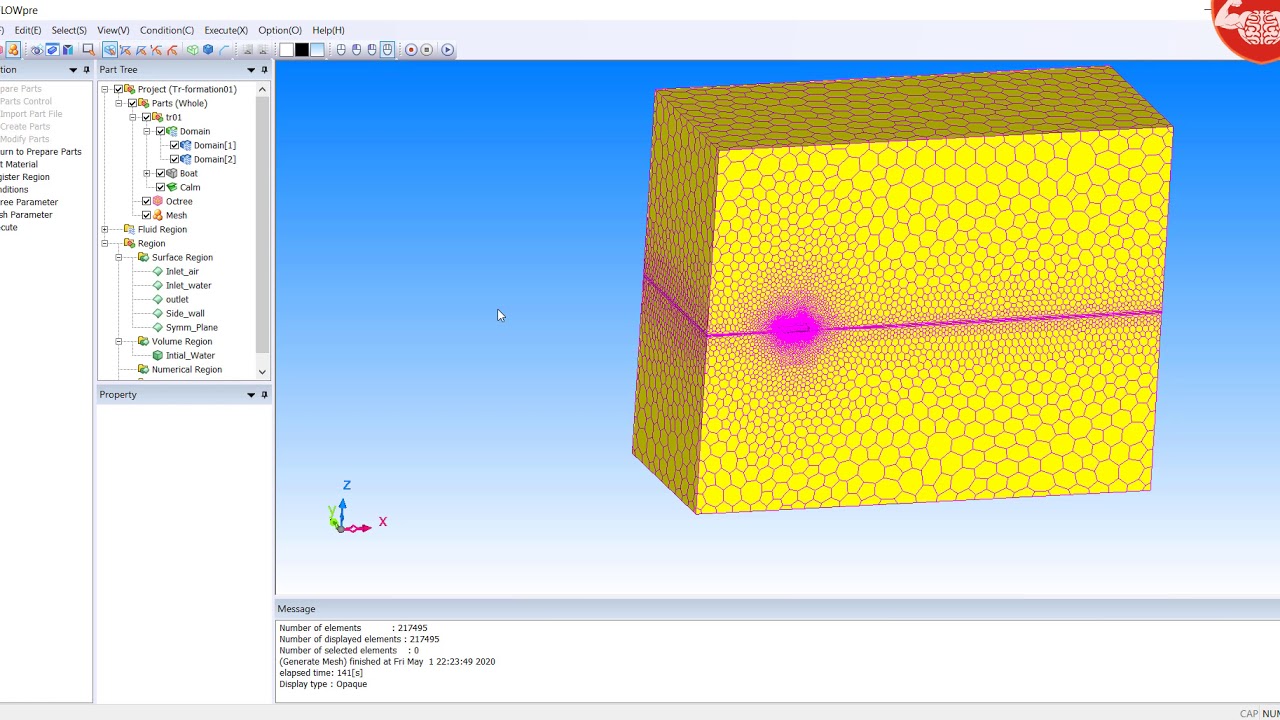This screenshot has height=720, width=1280.
Task: Click the blue solid cube icon
Action: point(208,50)
